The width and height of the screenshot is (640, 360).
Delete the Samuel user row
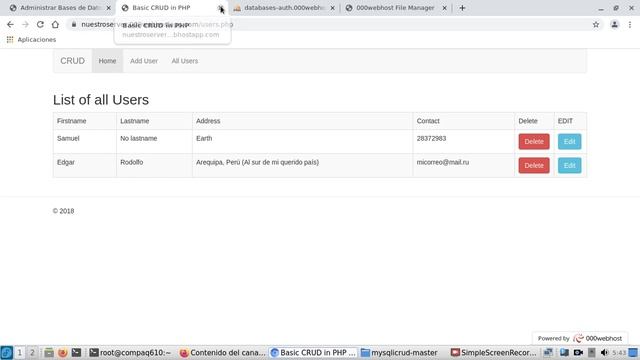coord(534,142)
